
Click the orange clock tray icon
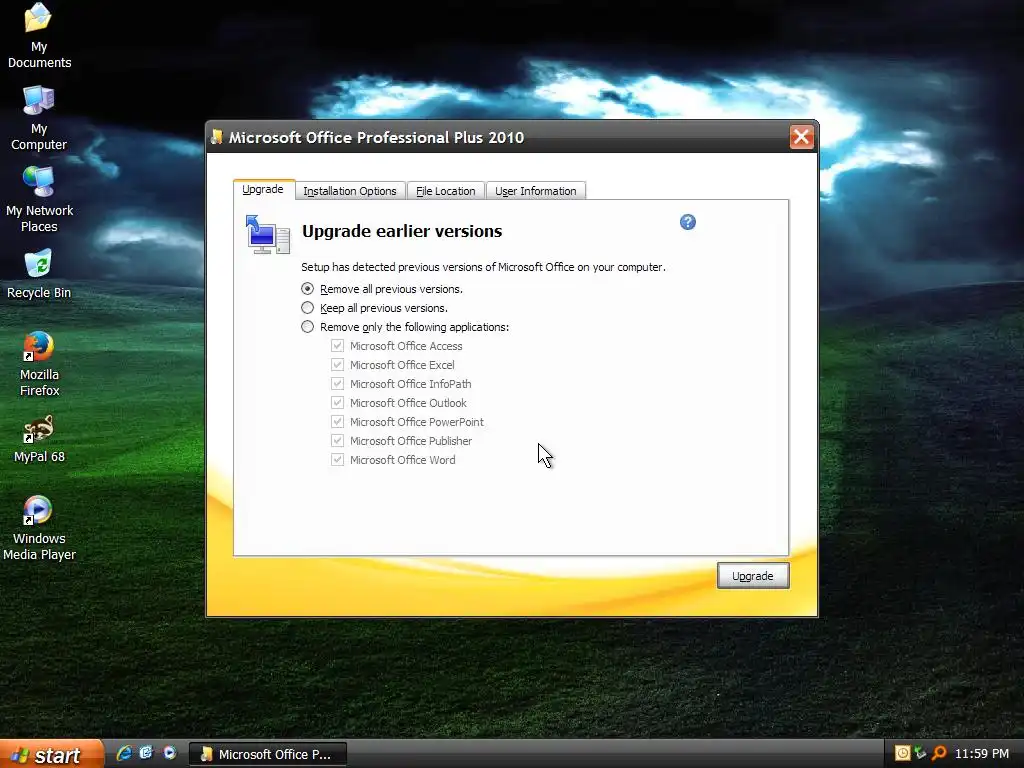(903, 753)
